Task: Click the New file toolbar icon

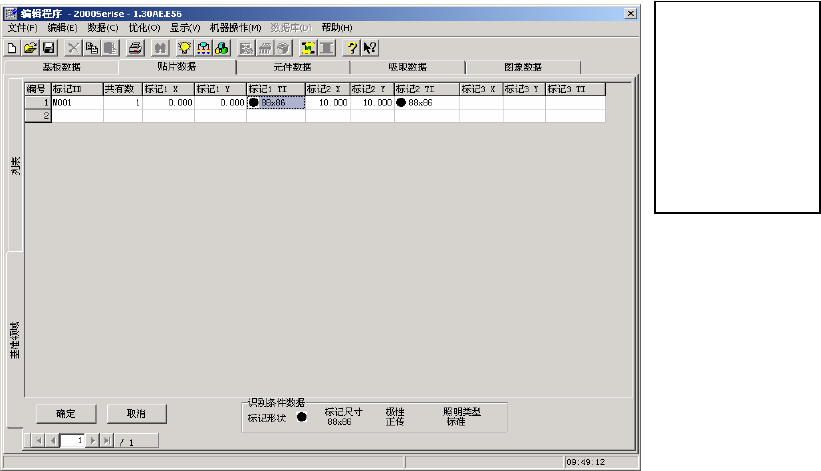Action: click(x=12, y=47)
